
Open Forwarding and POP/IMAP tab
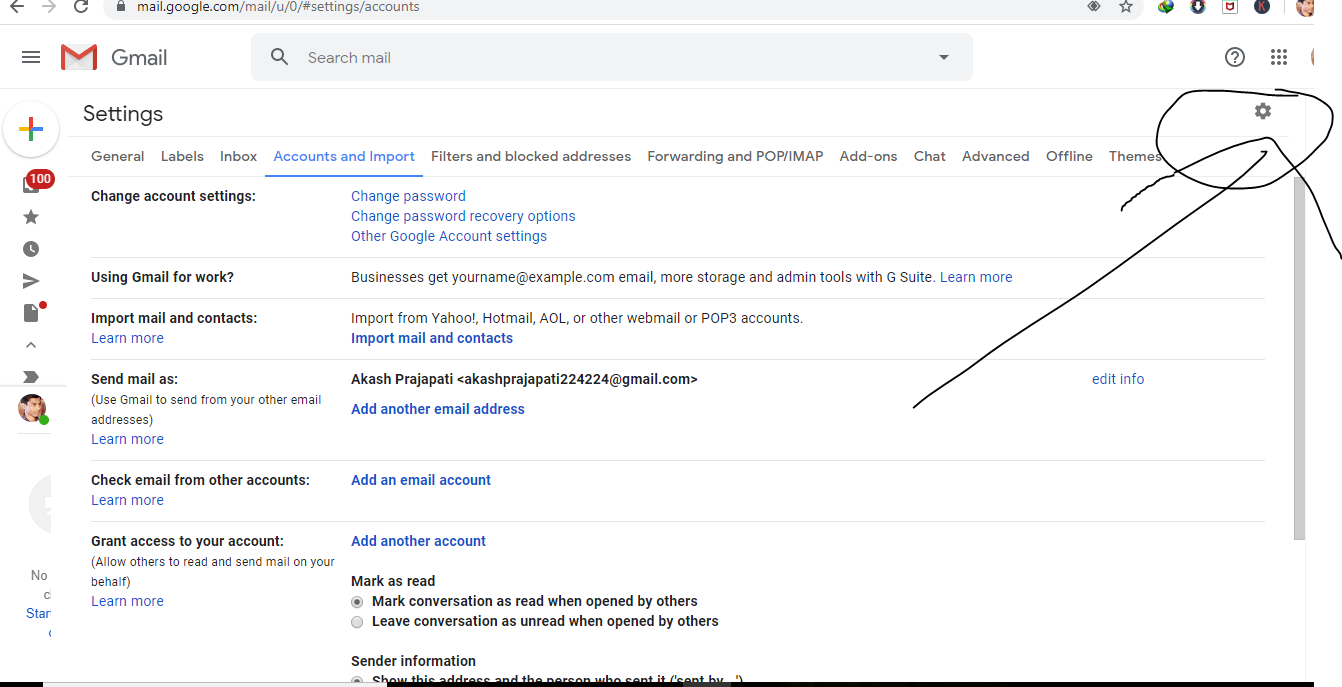click(735, 156)
